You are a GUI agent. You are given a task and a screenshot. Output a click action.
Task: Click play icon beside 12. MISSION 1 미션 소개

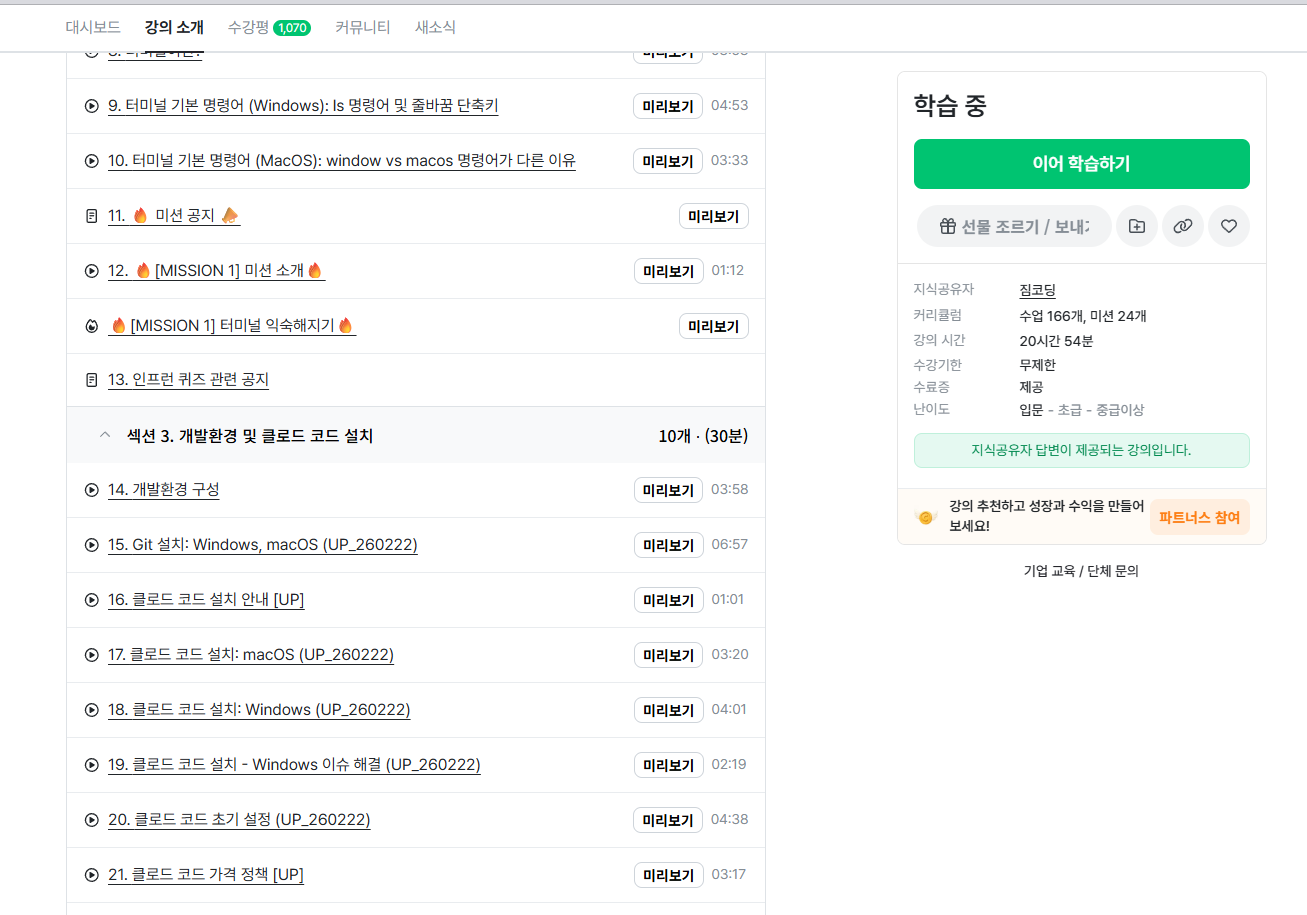coord(92,271)
